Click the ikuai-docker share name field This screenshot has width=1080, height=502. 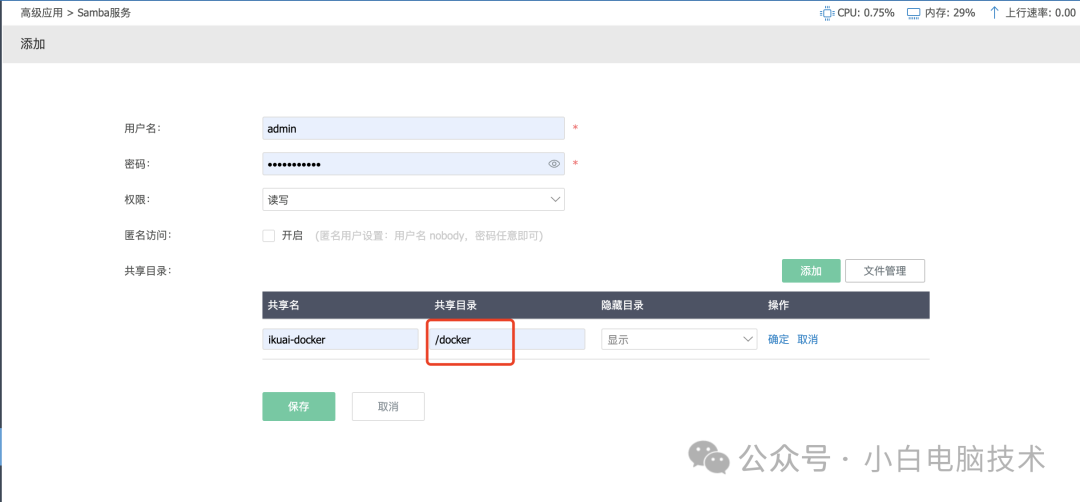[340, 339]
